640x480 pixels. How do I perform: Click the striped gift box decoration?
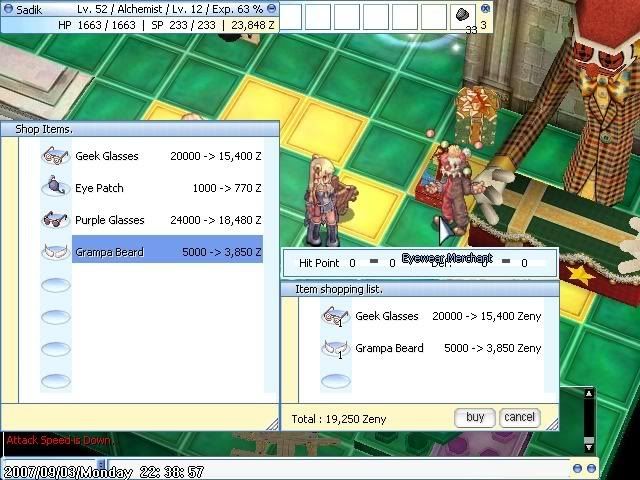[477, 114]
